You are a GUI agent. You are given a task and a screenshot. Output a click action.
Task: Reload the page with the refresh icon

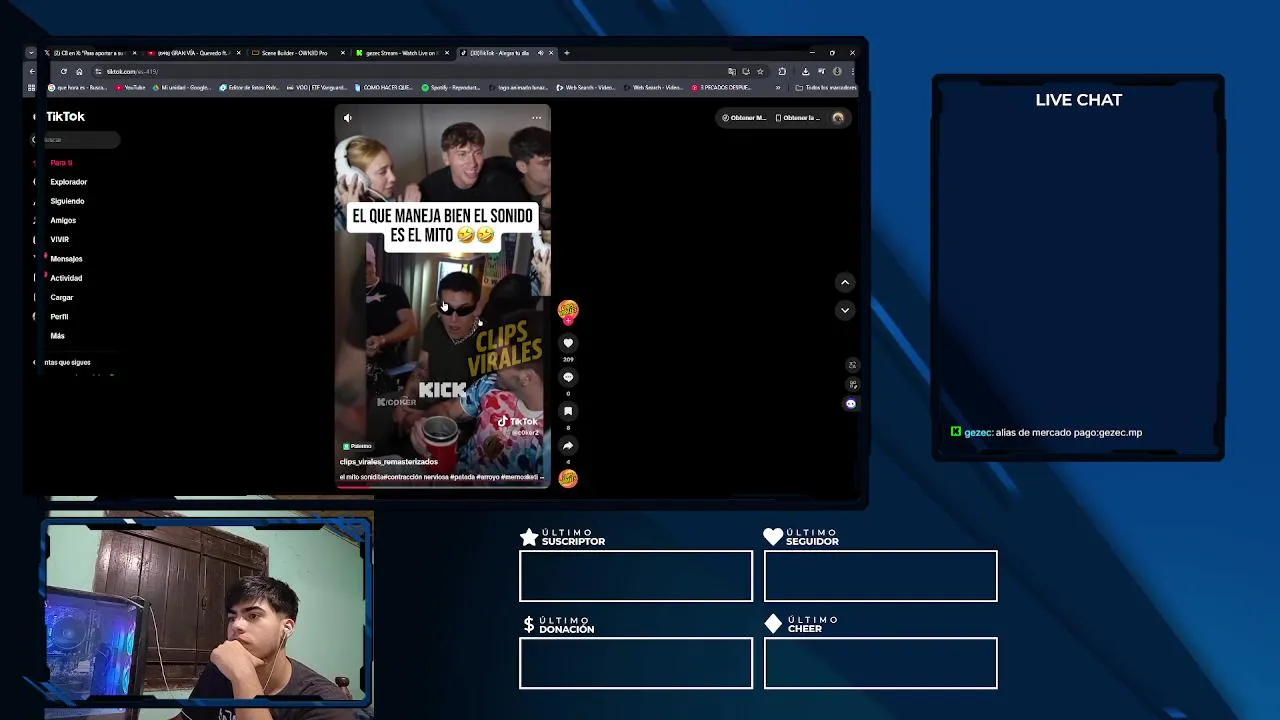click(64, 72)
